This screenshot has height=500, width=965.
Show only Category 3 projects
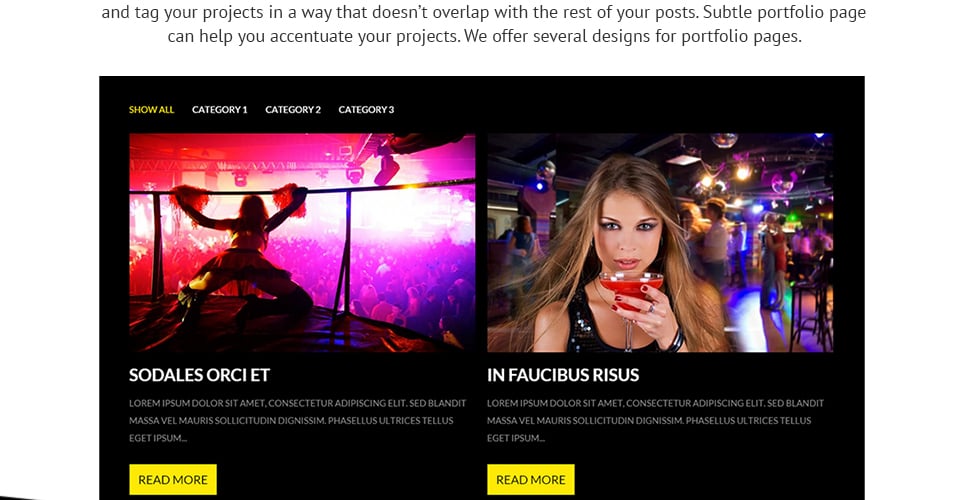(x=366, y=110)
